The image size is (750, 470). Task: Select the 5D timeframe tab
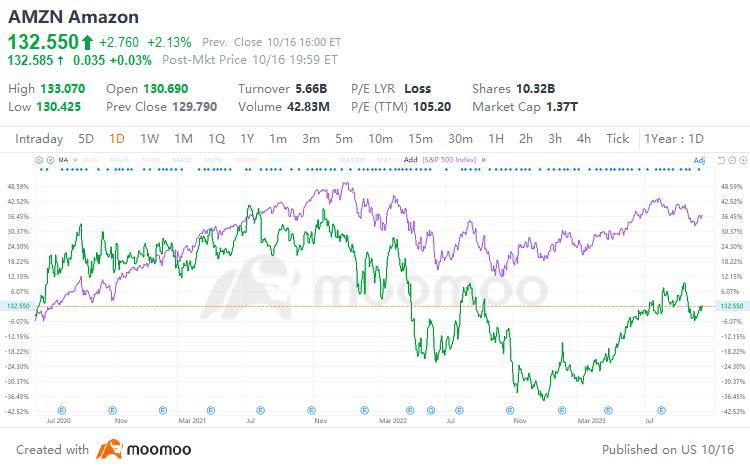tap(86, 139)
